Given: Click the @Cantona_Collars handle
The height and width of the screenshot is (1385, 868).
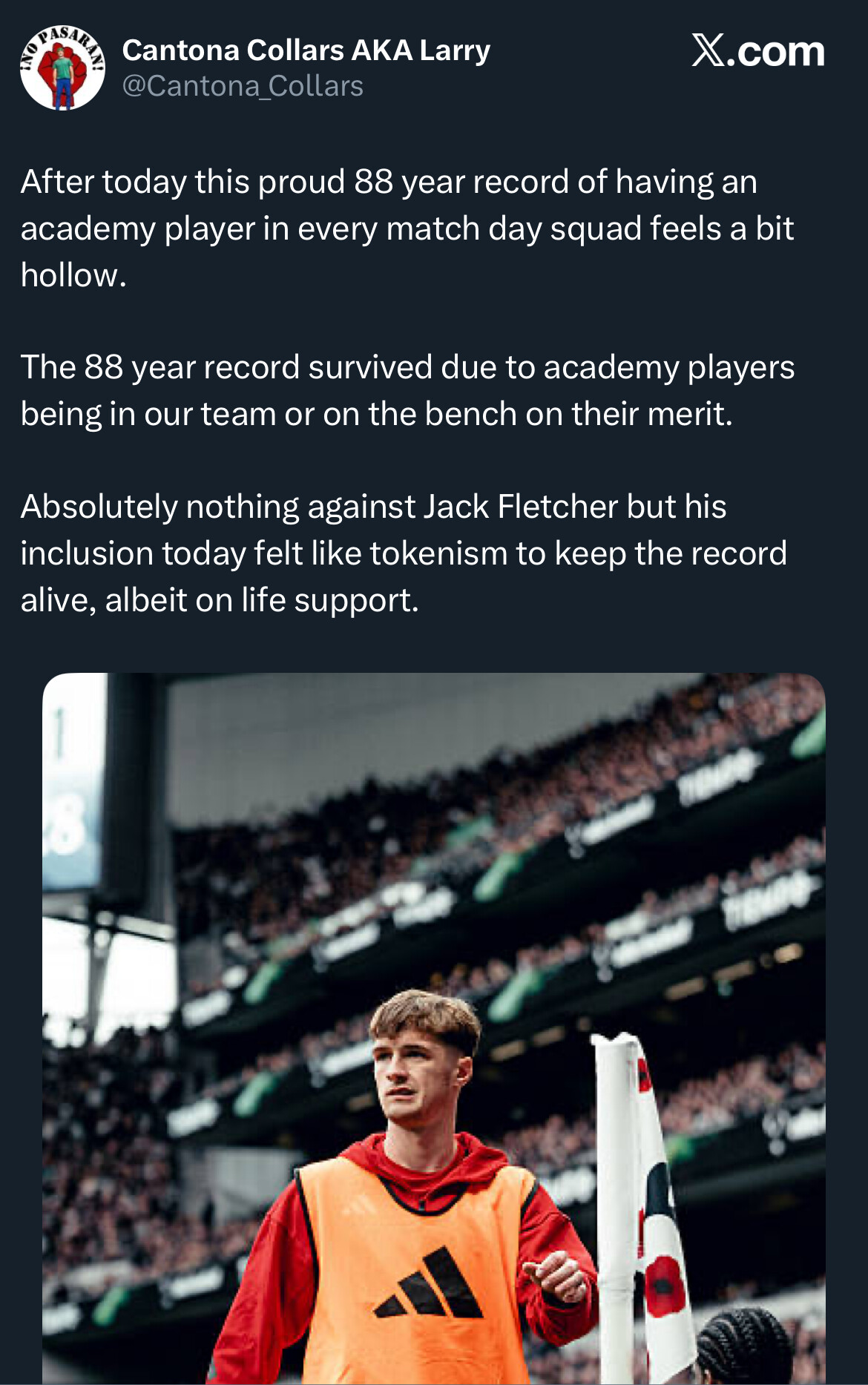Looking at the screenshot, I should (243, 87).
